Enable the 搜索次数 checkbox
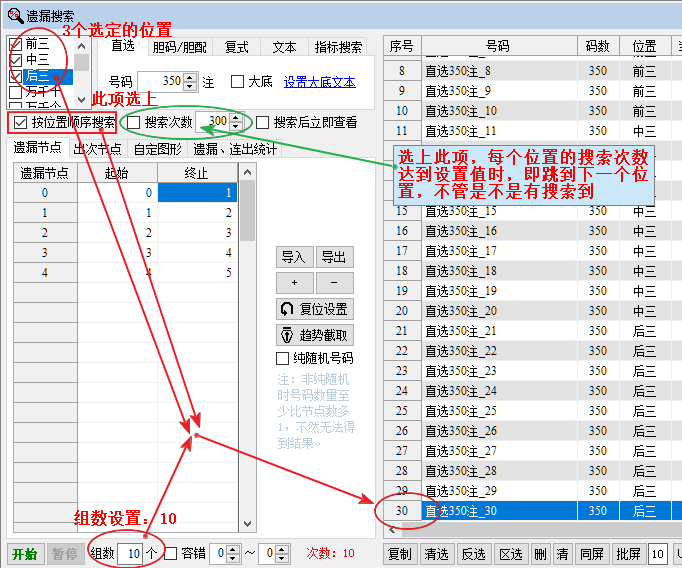 pyautogui.click(x=134, y=123)
